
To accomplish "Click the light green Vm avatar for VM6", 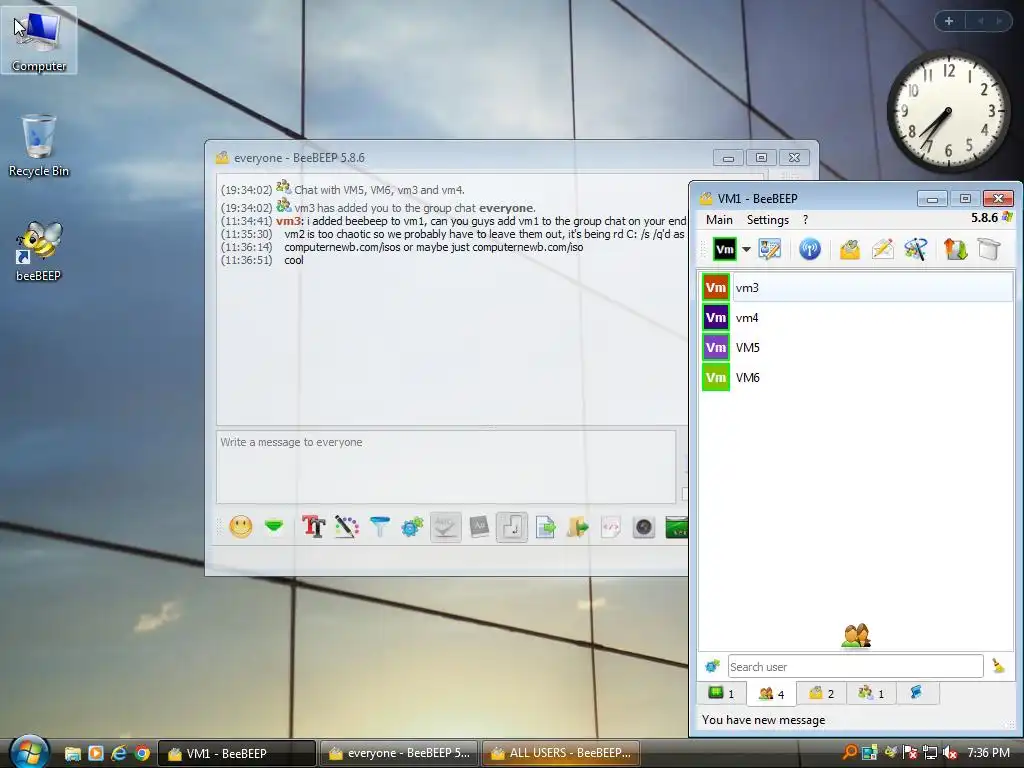I will pos(716,377).
